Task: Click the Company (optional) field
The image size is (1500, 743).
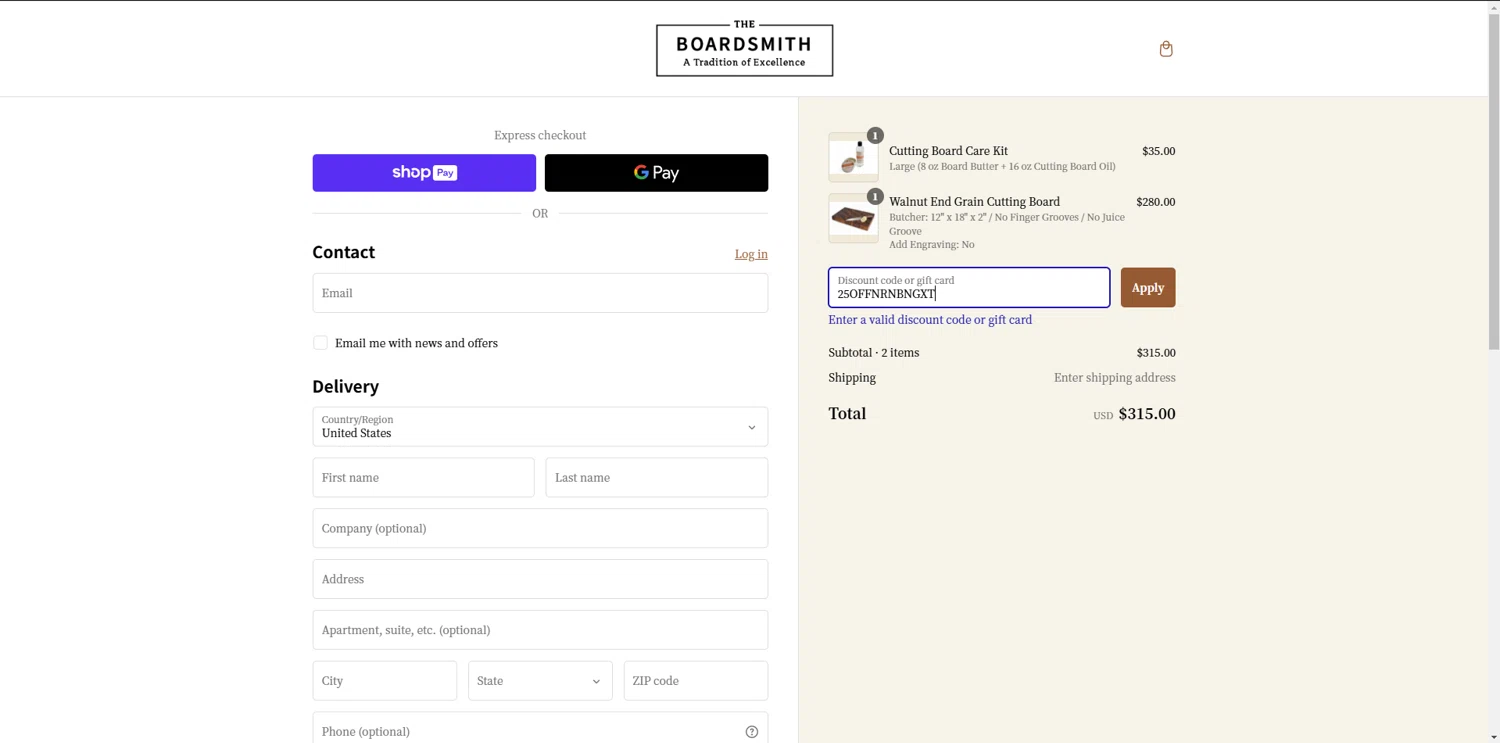Action: tap(540, 528)
